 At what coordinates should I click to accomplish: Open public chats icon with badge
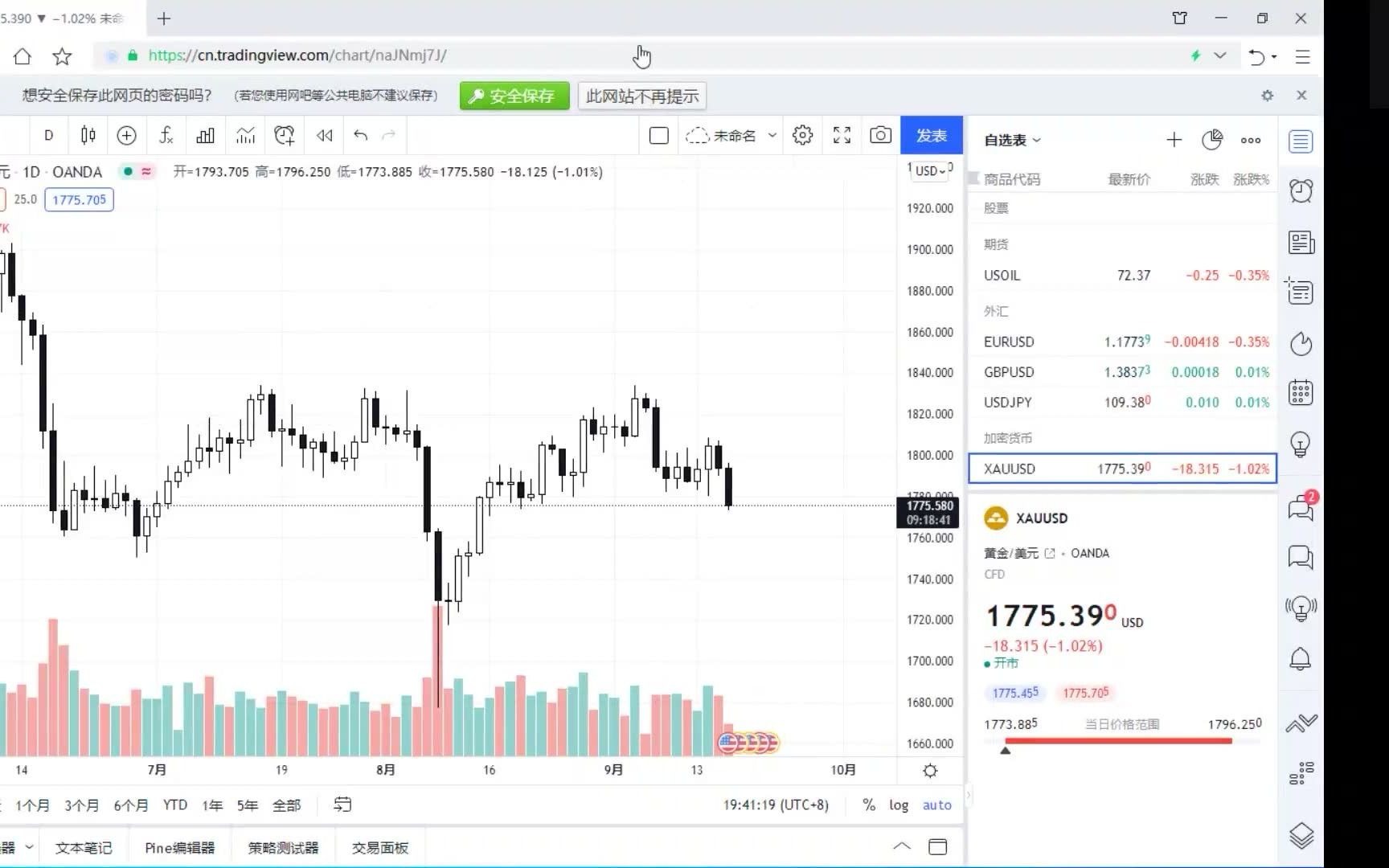tap(1301, 507)
